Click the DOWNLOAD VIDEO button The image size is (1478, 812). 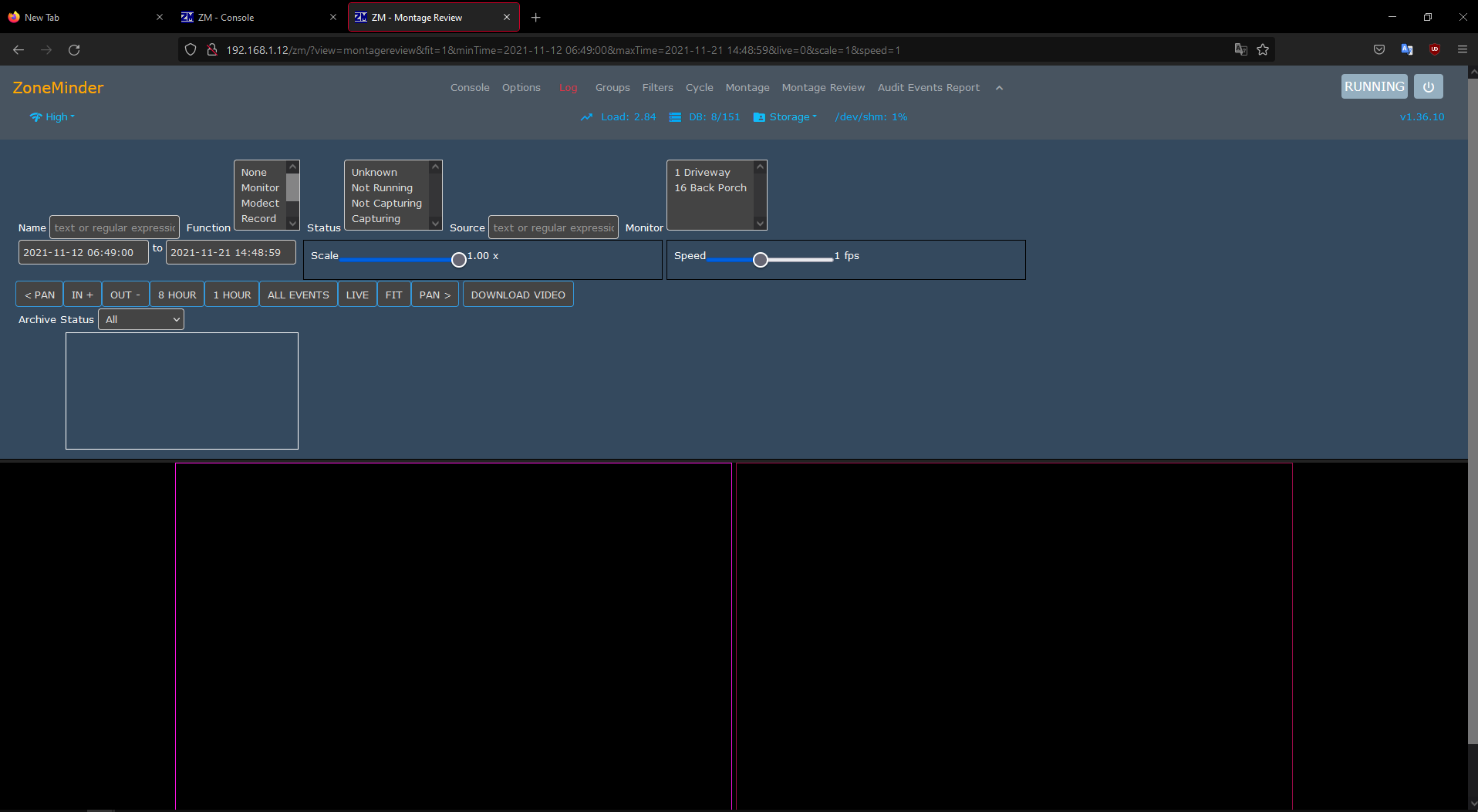coord(518,295)
